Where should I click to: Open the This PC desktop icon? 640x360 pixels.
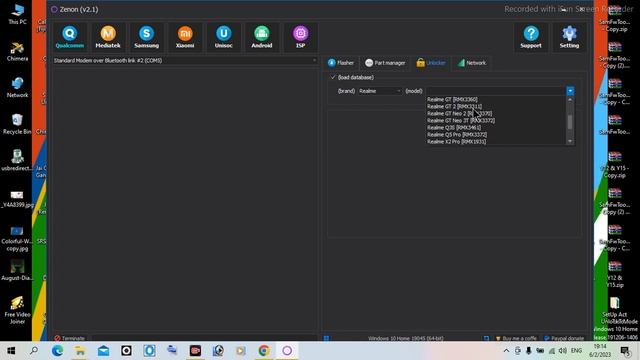click(17, 14)
